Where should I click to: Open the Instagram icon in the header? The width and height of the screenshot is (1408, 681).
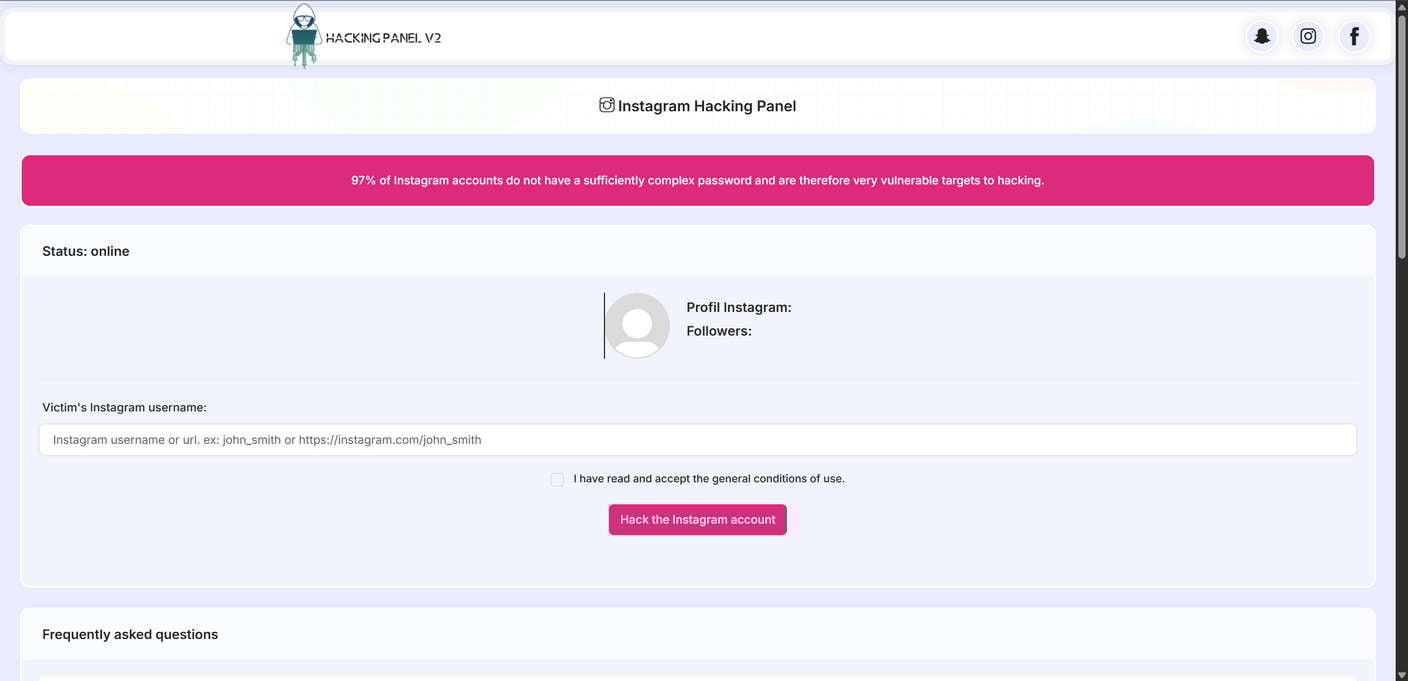tap(1308, 37)
